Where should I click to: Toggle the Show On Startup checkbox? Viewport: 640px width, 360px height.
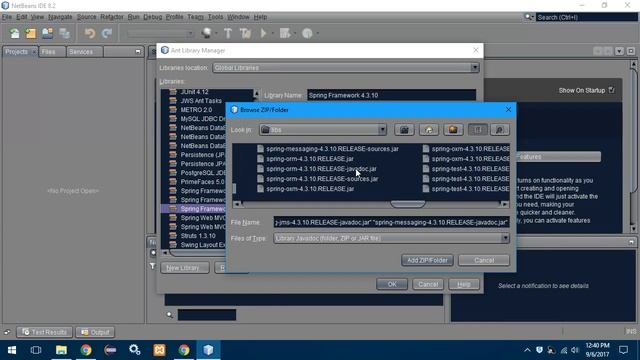coord(611,90)
